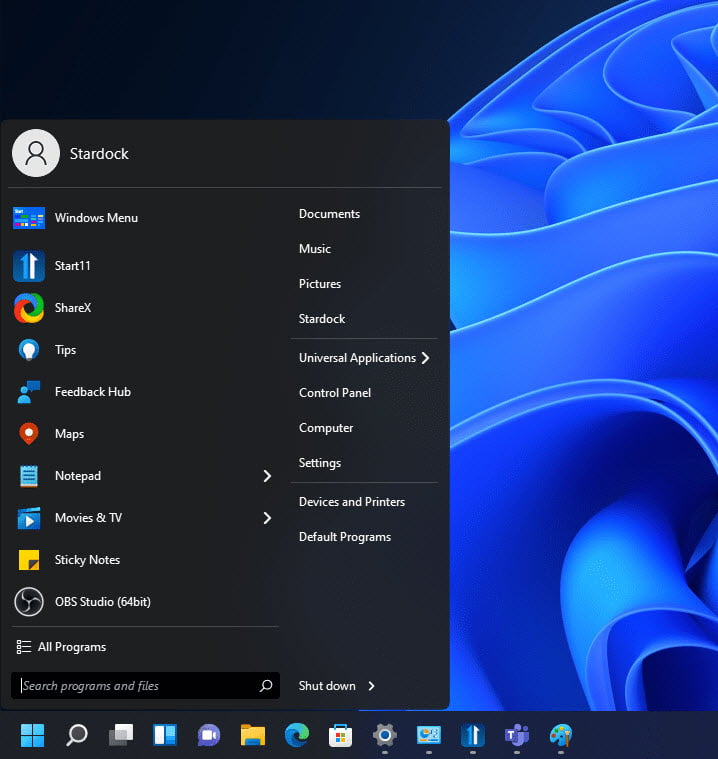Open Control Panel icon on taskbar
This screenshot has height=759, width=718.
[429, 735]
